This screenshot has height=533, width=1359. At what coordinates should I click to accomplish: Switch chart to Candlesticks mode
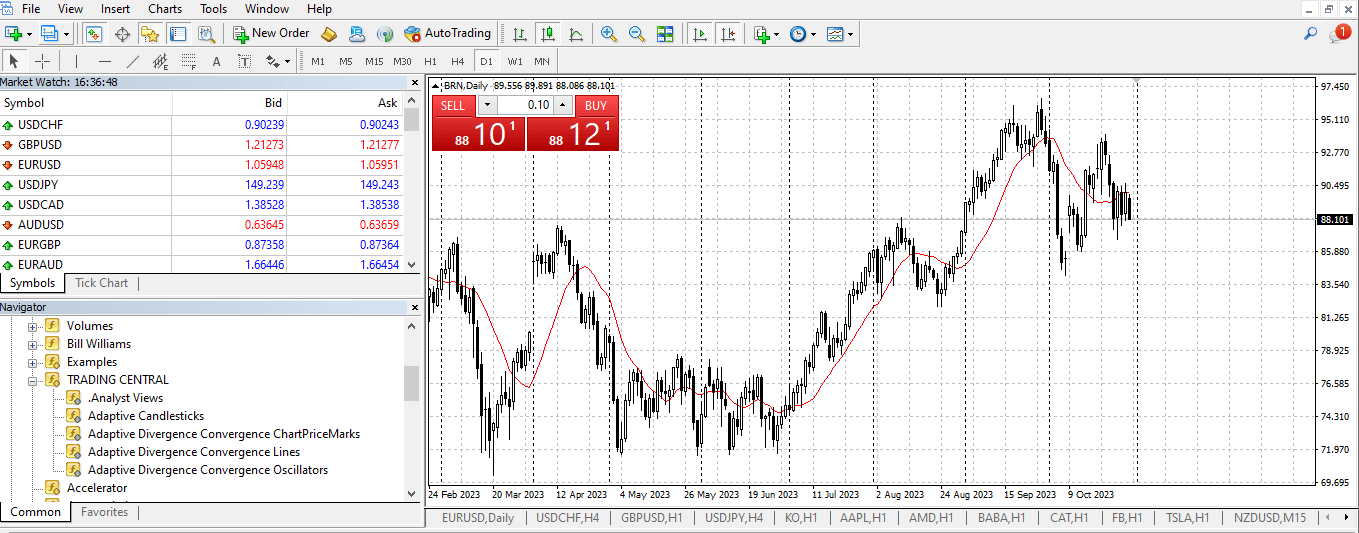point(547,34)
